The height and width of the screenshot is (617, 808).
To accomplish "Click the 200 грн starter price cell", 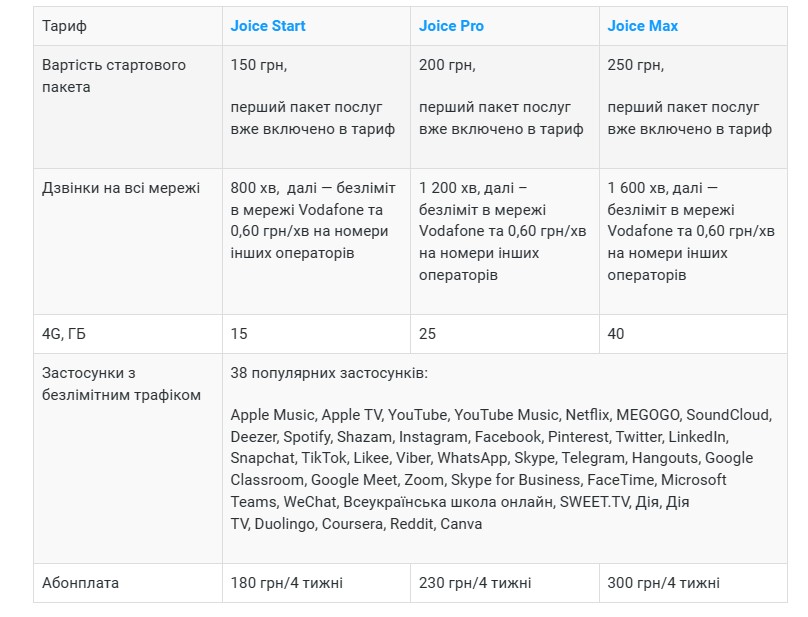I will click(x=505, y=107).
